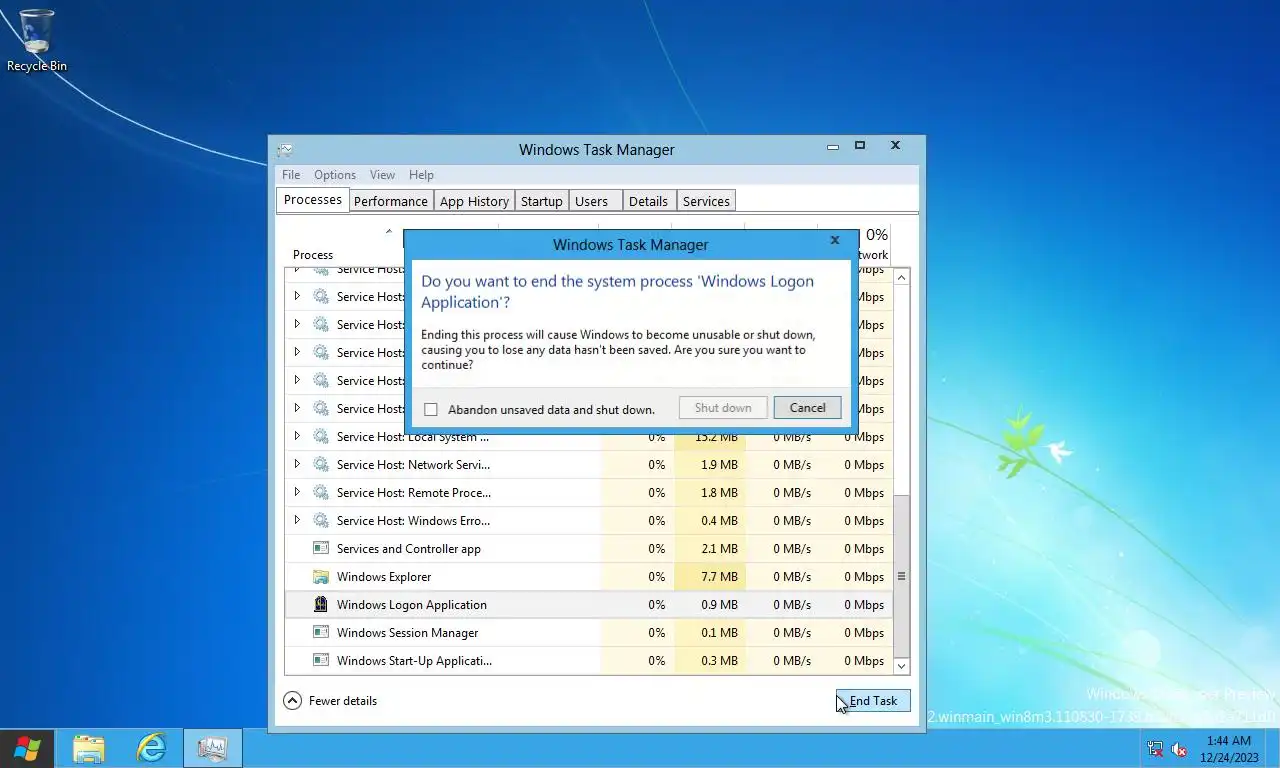Click Windows Logon Application icon
The width and height of the screenshot is (1280, 768).
tap(321, 604)
